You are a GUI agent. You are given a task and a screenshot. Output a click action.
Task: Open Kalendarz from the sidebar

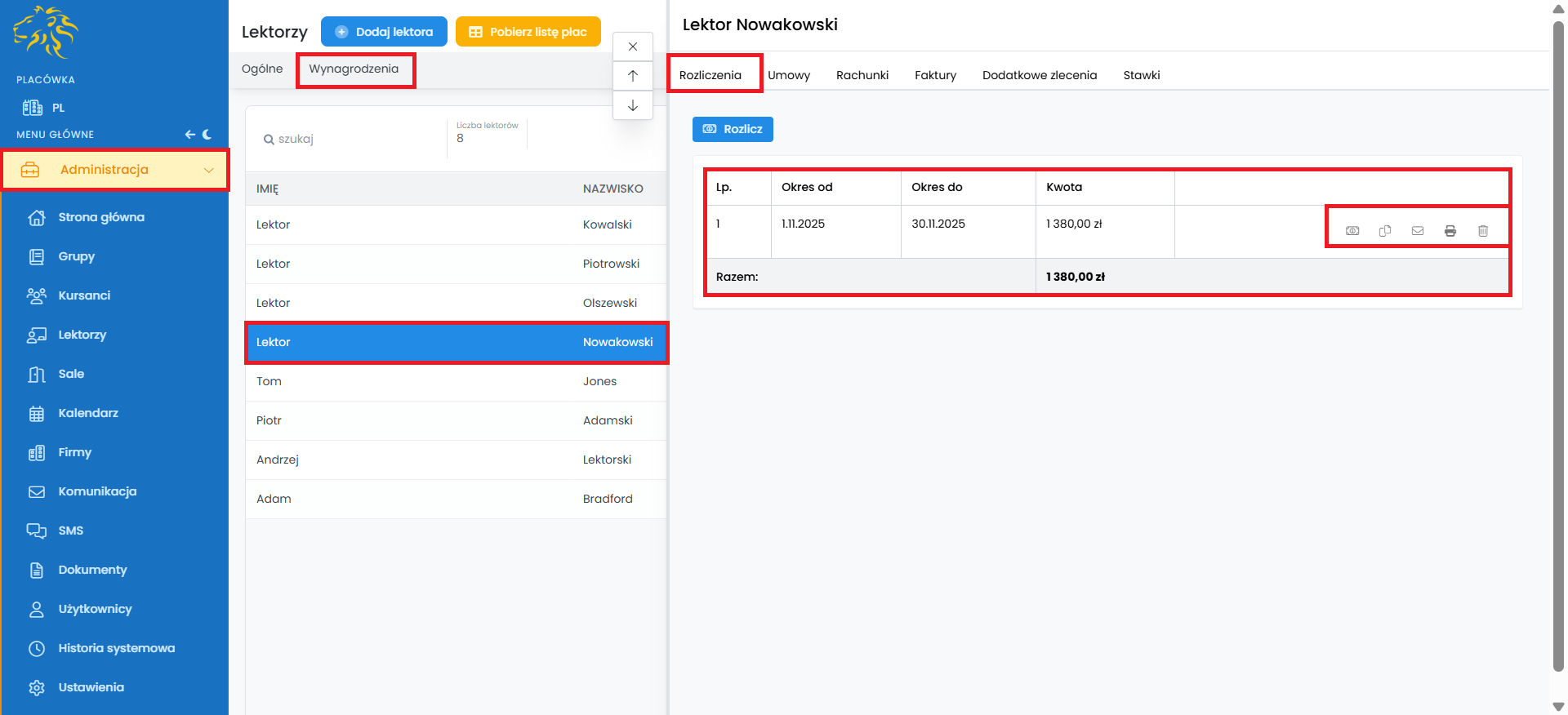pyautogui.click(x=88, y=413)
